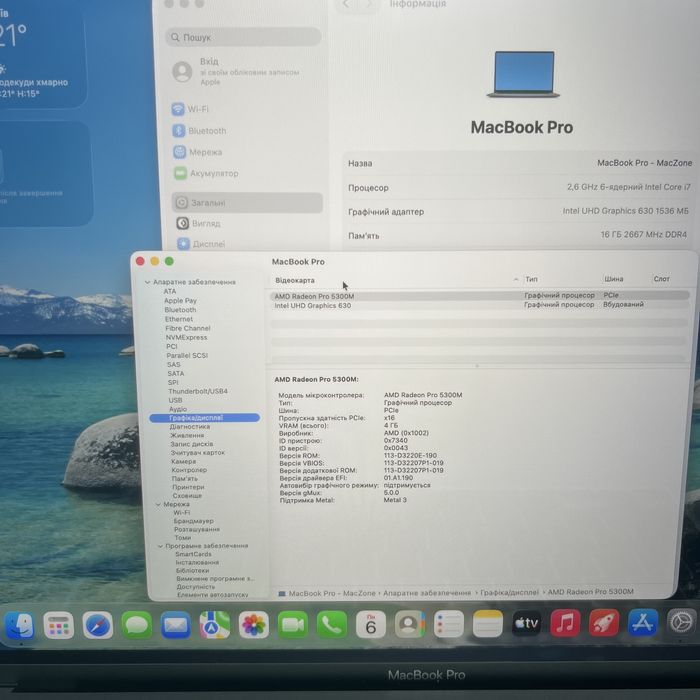The width and height of the screenshot is (700, 700).
Task: Click the Назва MacBook Pro - MacZone field
Action: (x=520, y=163)
